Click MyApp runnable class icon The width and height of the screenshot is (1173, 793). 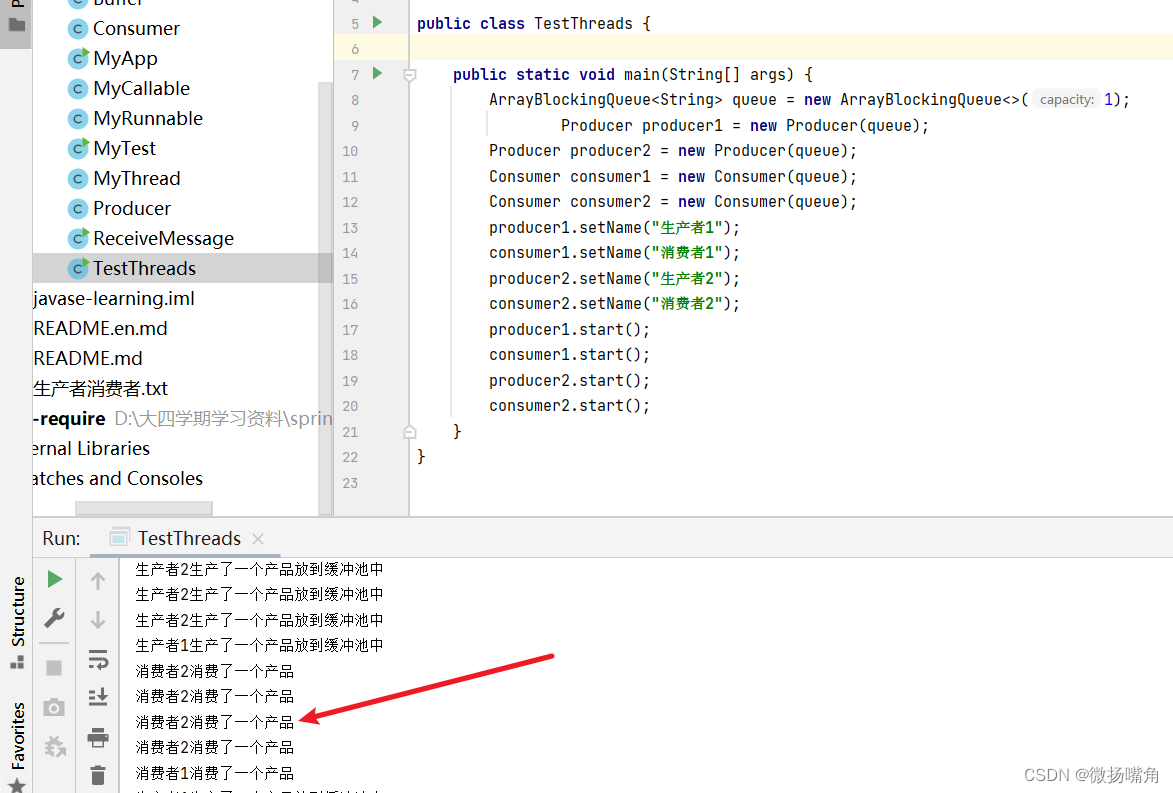[78, 58]
